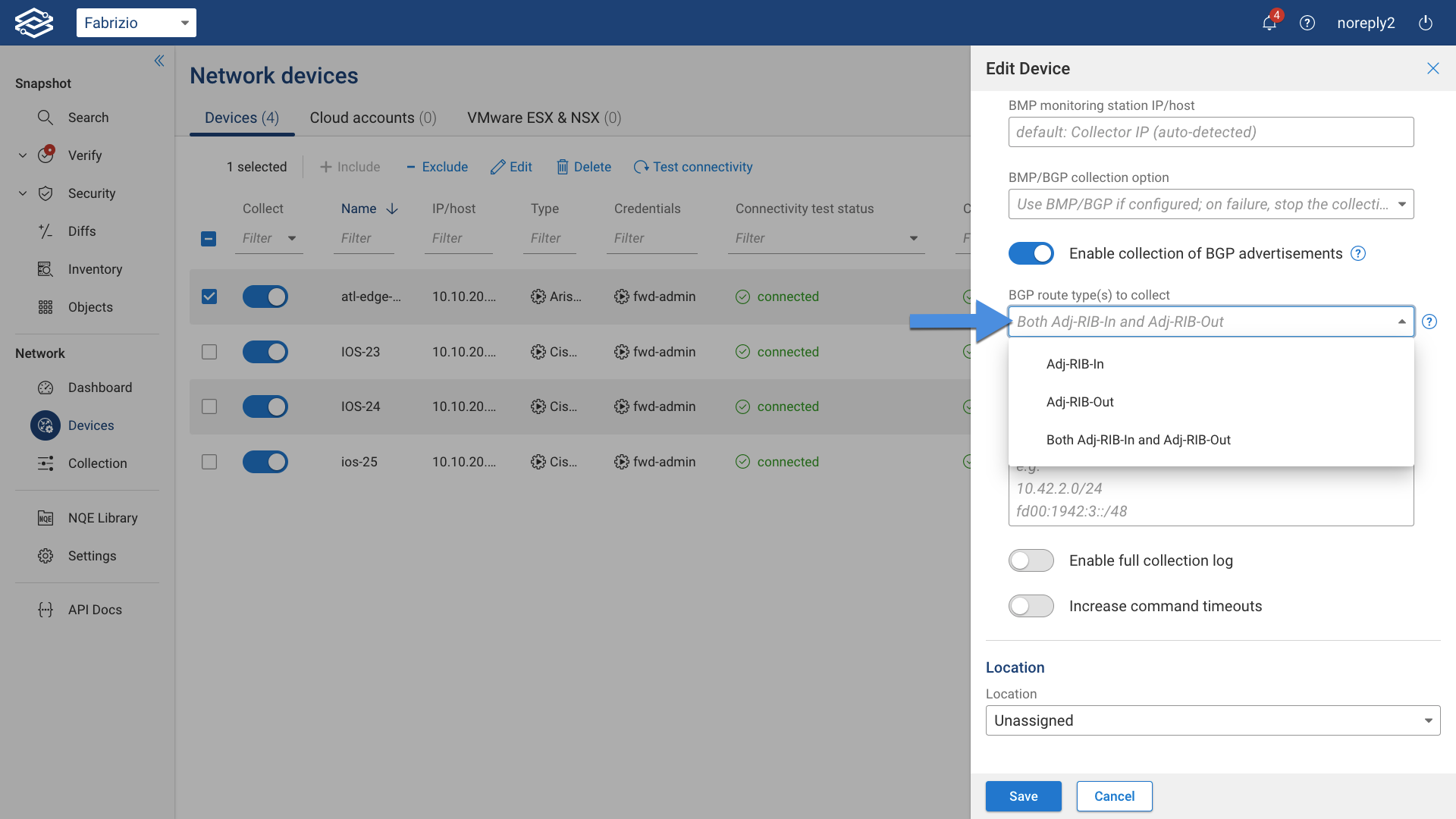Click the power logout icon
1456x819 pixels.
[1425, 23]
